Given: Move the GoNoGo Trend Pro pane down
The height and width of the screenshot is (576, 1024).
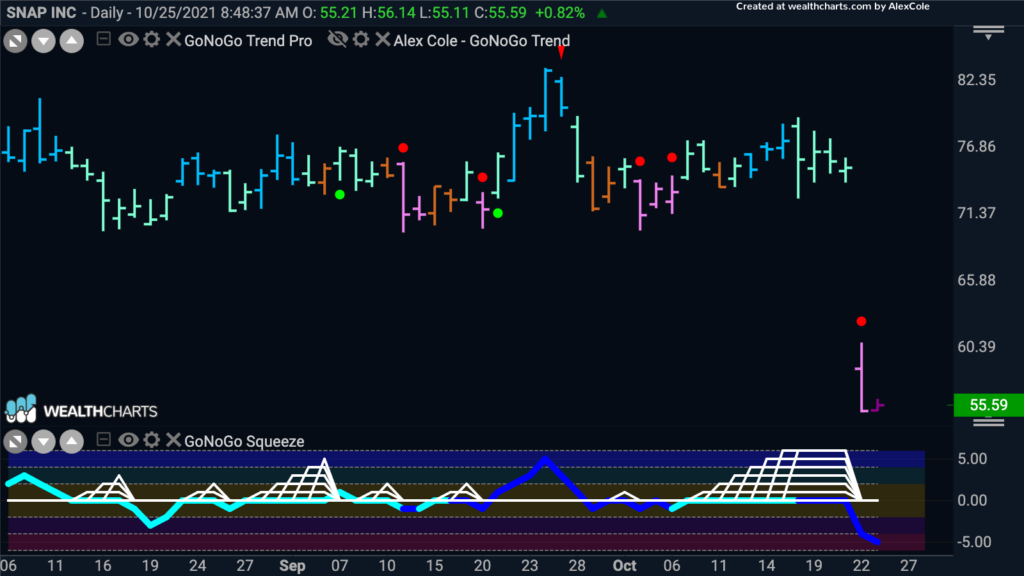Looking at the screenshot, I should pyautogui.click(x=44, y=41).
